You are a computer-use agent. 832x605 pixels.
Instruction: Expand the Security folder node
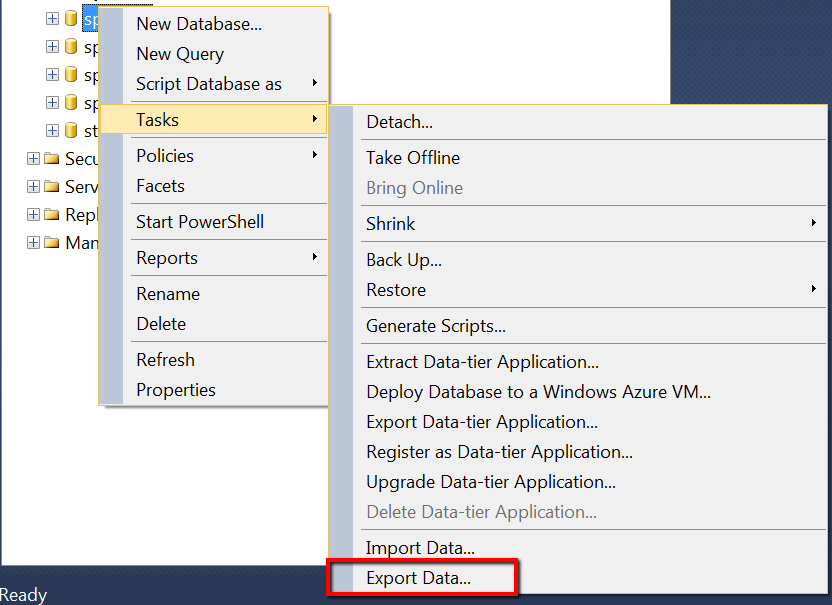[33, 158]
